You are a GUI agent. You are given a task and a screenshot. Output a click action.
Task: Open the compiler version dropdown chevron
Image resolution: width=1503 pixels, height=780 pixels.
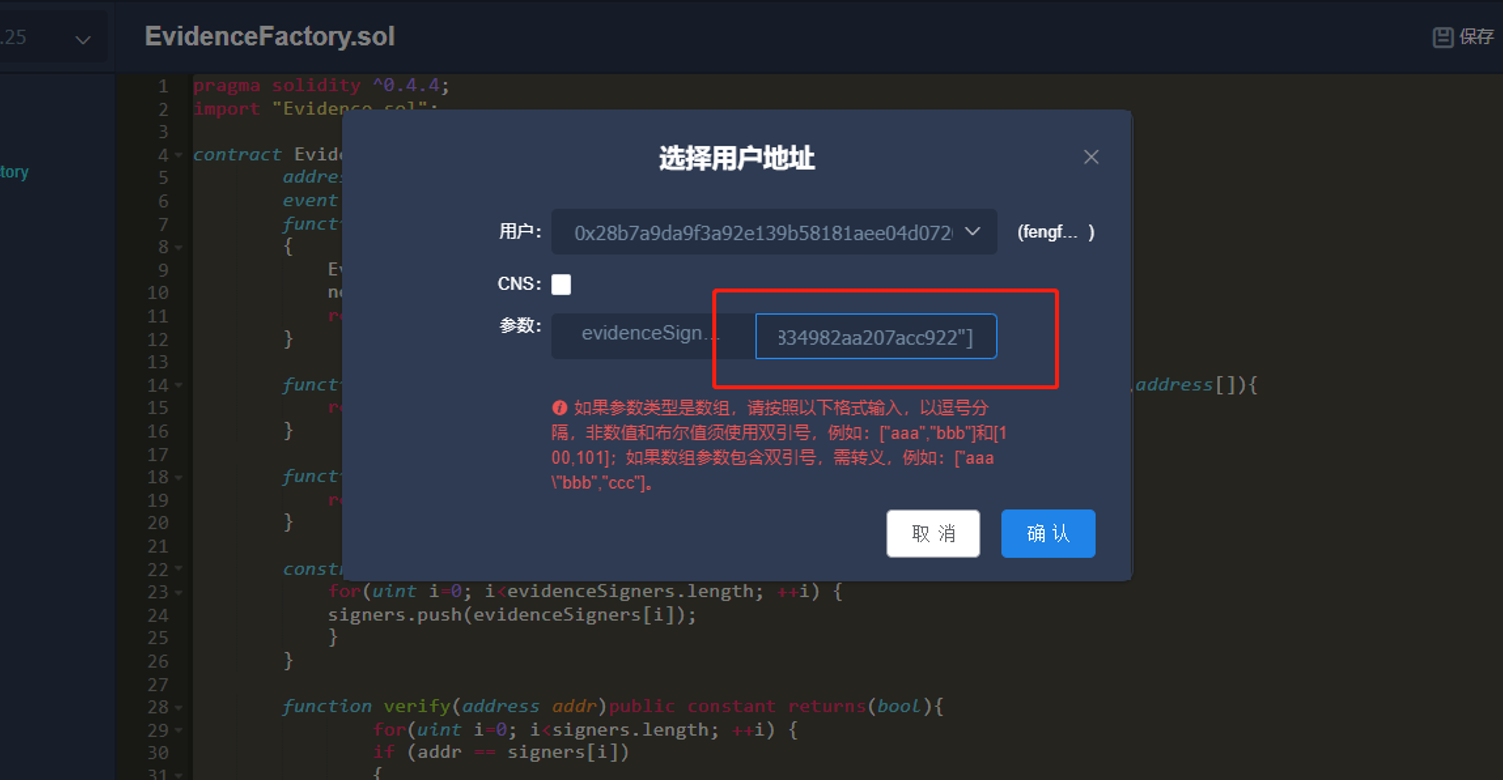pos(83,39)
